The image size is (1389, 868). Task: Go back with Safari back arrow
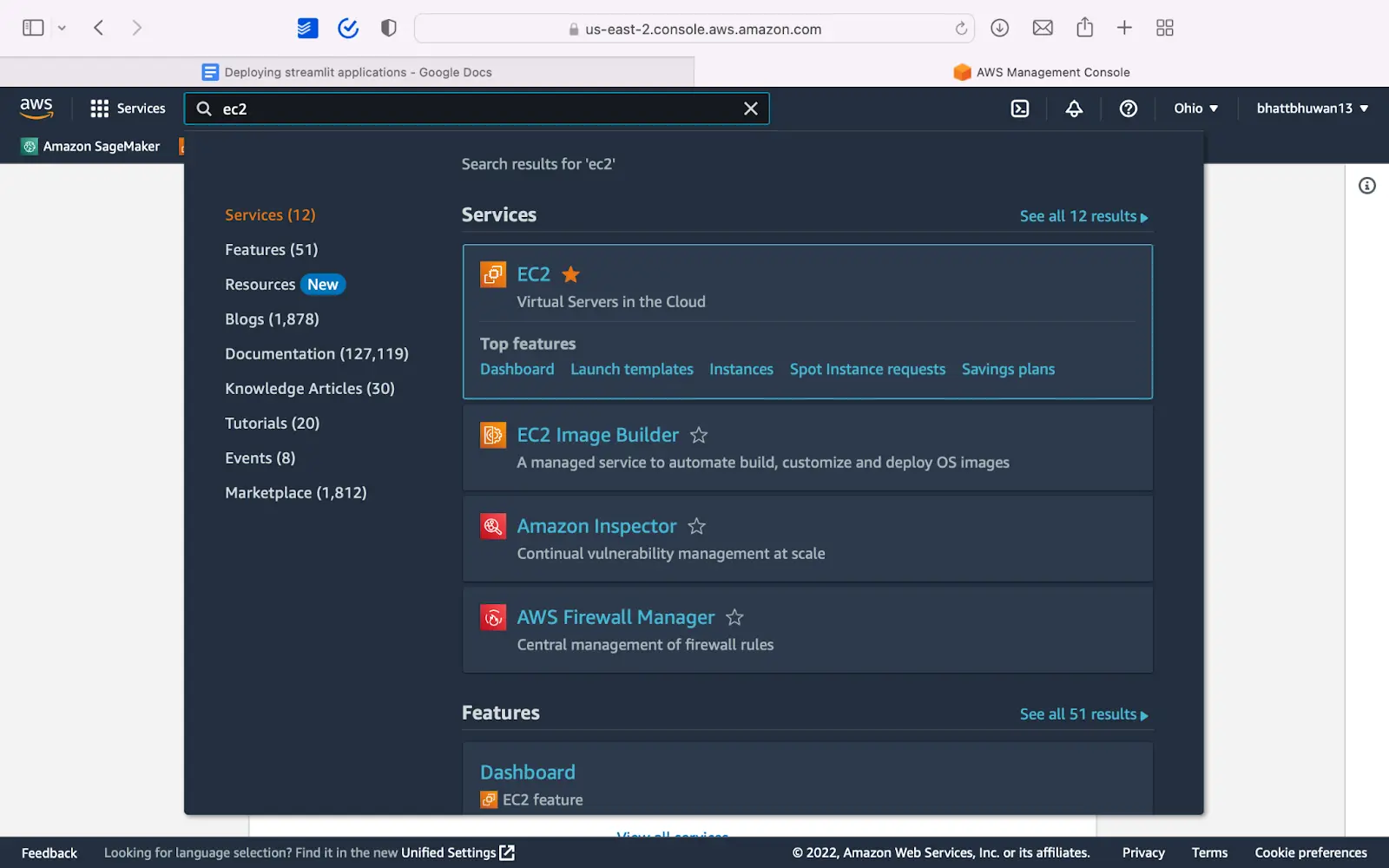point(99,28)
